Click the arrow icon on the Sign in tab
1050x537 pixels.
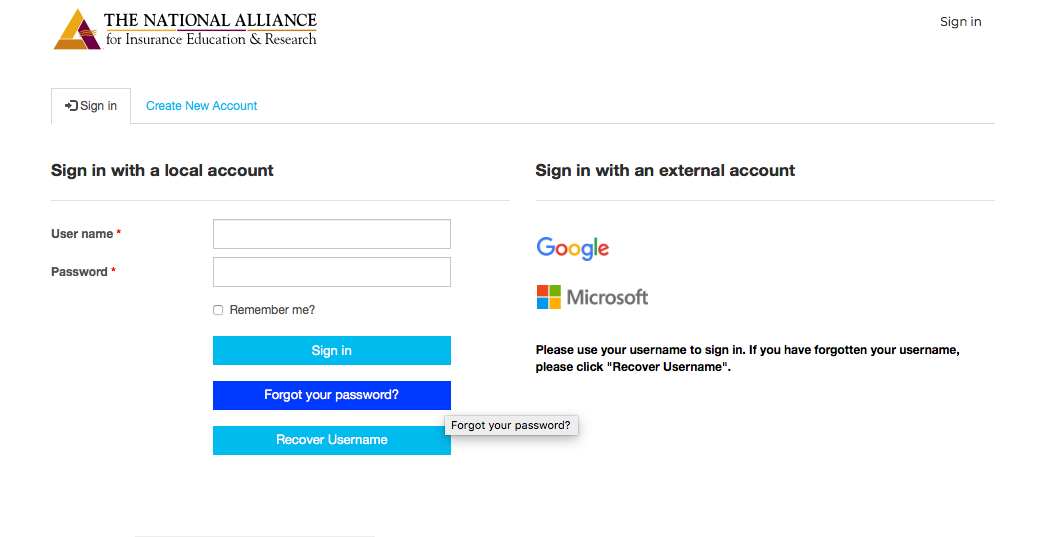coord(71,106)
